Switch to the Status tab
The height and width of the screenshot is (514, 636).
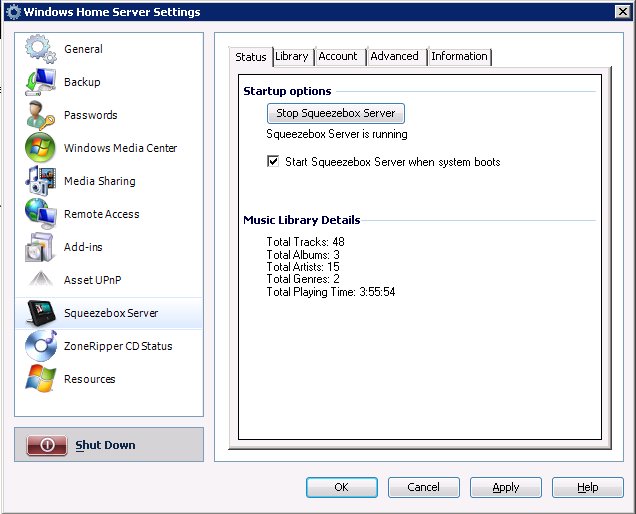251,57
